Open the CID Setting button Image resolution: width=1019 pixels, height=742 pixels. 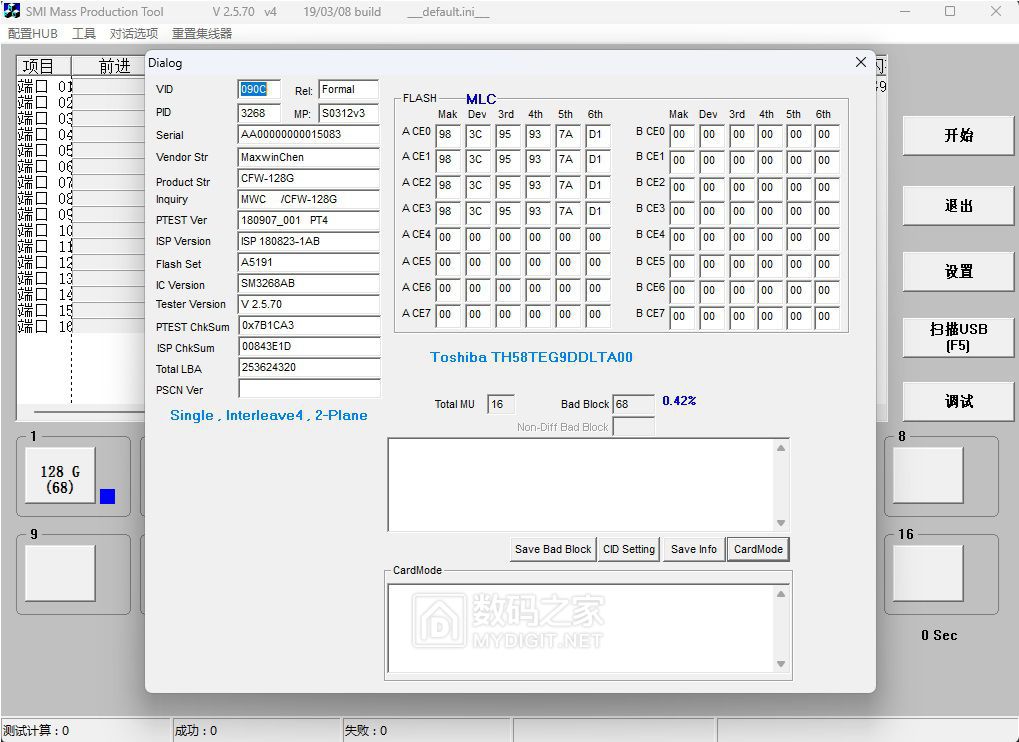click(629, 549)
